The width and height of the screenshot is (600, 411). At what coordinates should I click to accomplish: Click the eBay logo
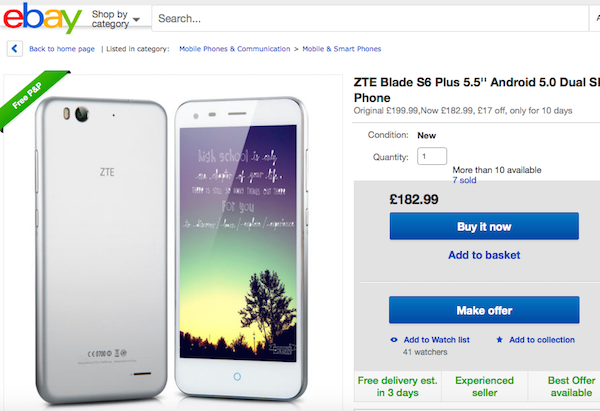click(x=40, y=18)
